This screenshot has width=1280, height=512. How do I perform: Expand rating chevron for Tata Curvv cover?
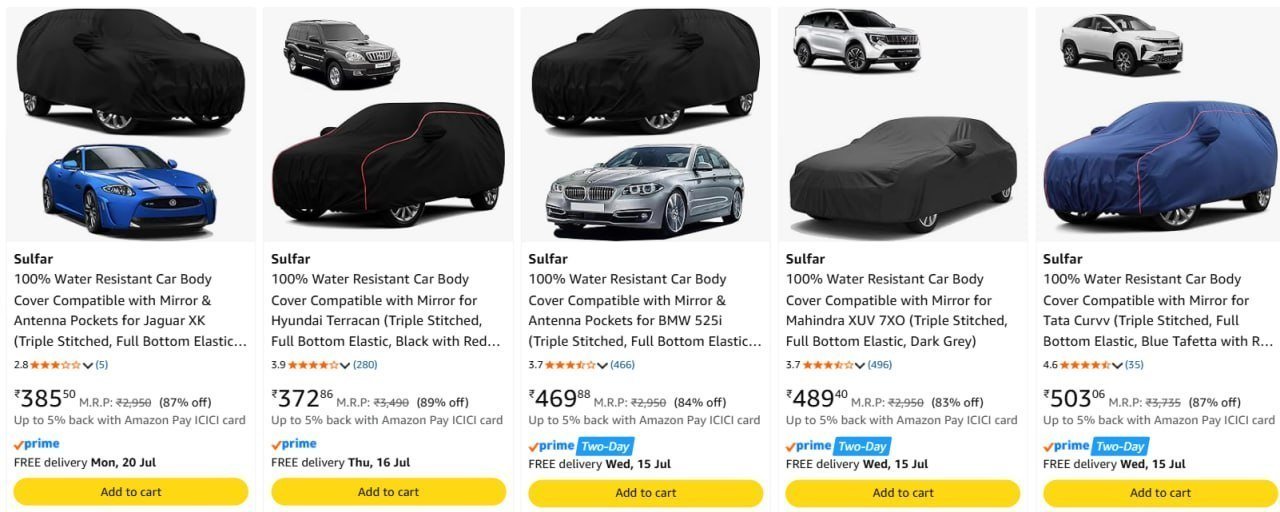(x=1117, y=365)
